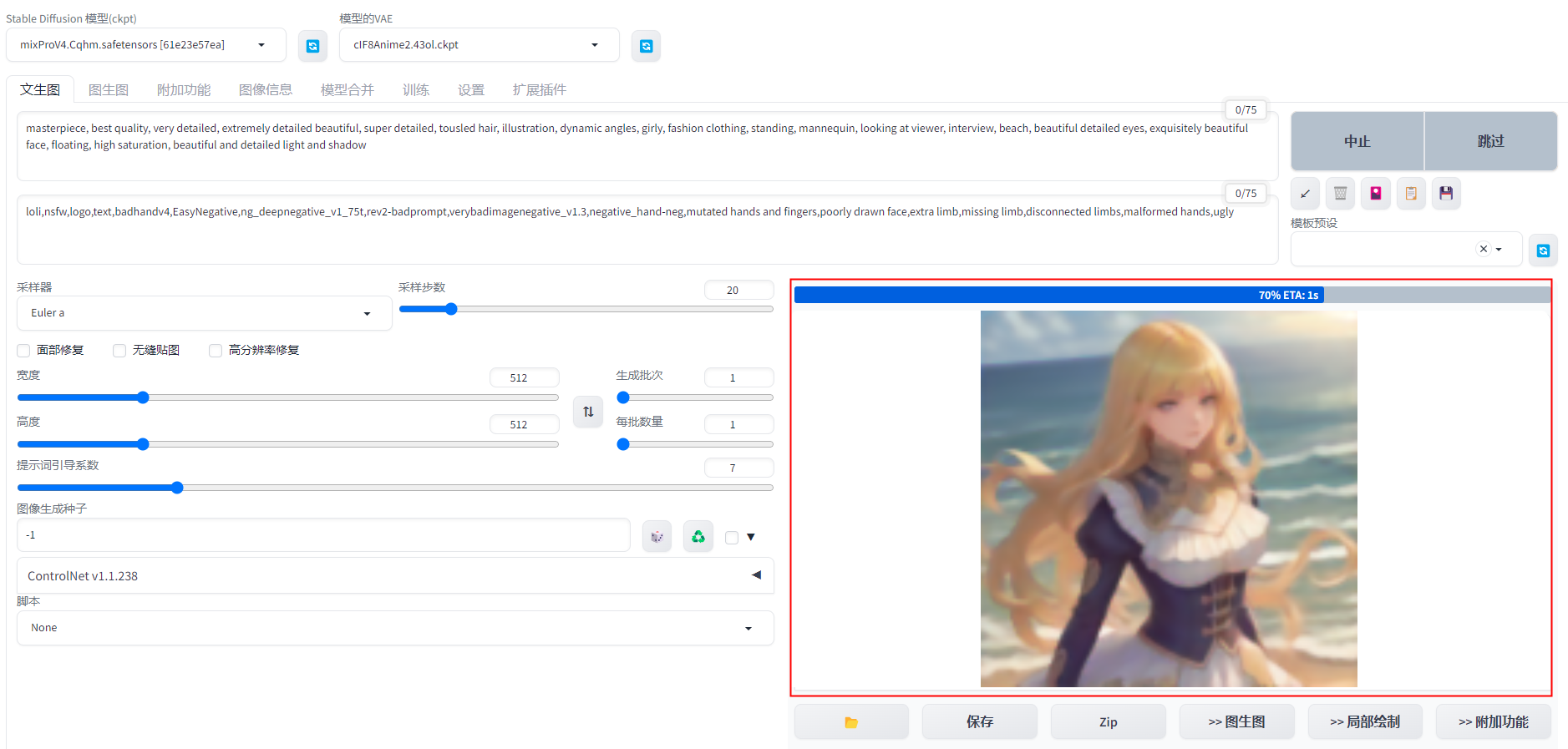Image resolution: width=1568 pixels, height=749 pixels.
Task: Open the 训练 tab
Action: [x=416, y=89]
